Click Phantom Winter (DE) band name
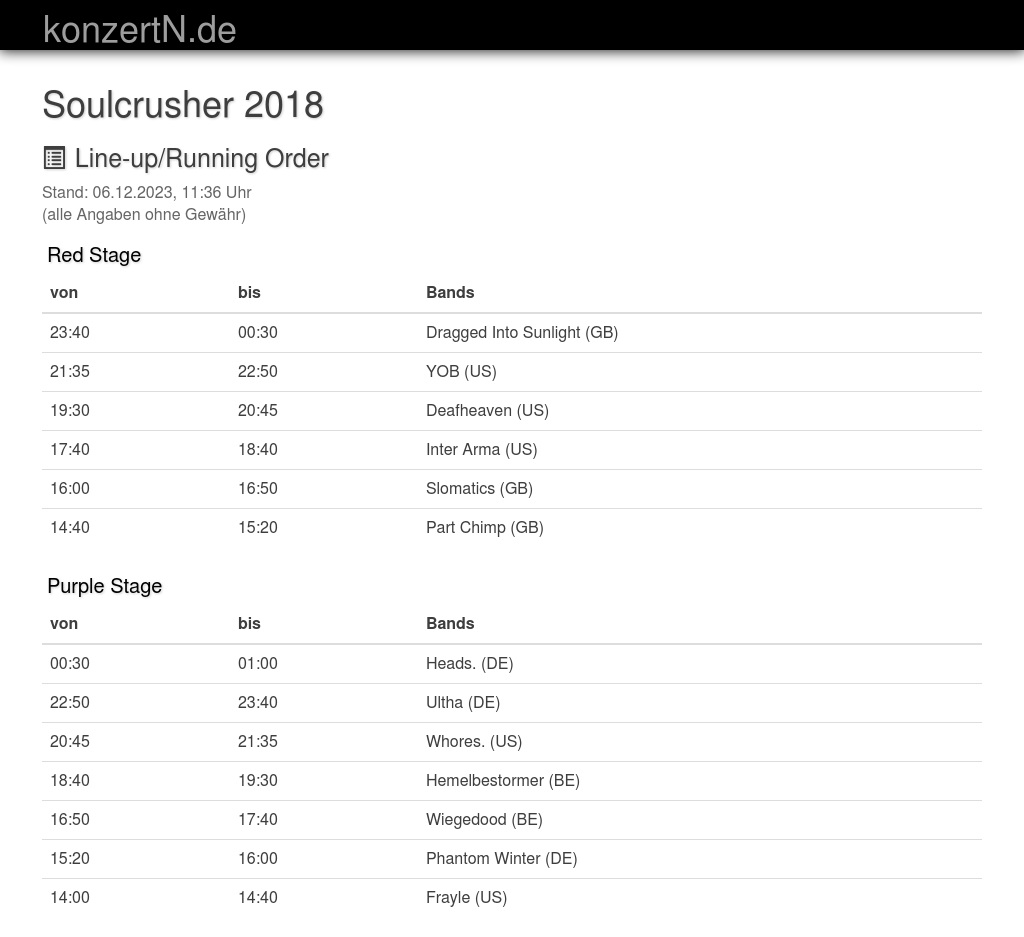 pyautogui.click(x=501, y=858)
